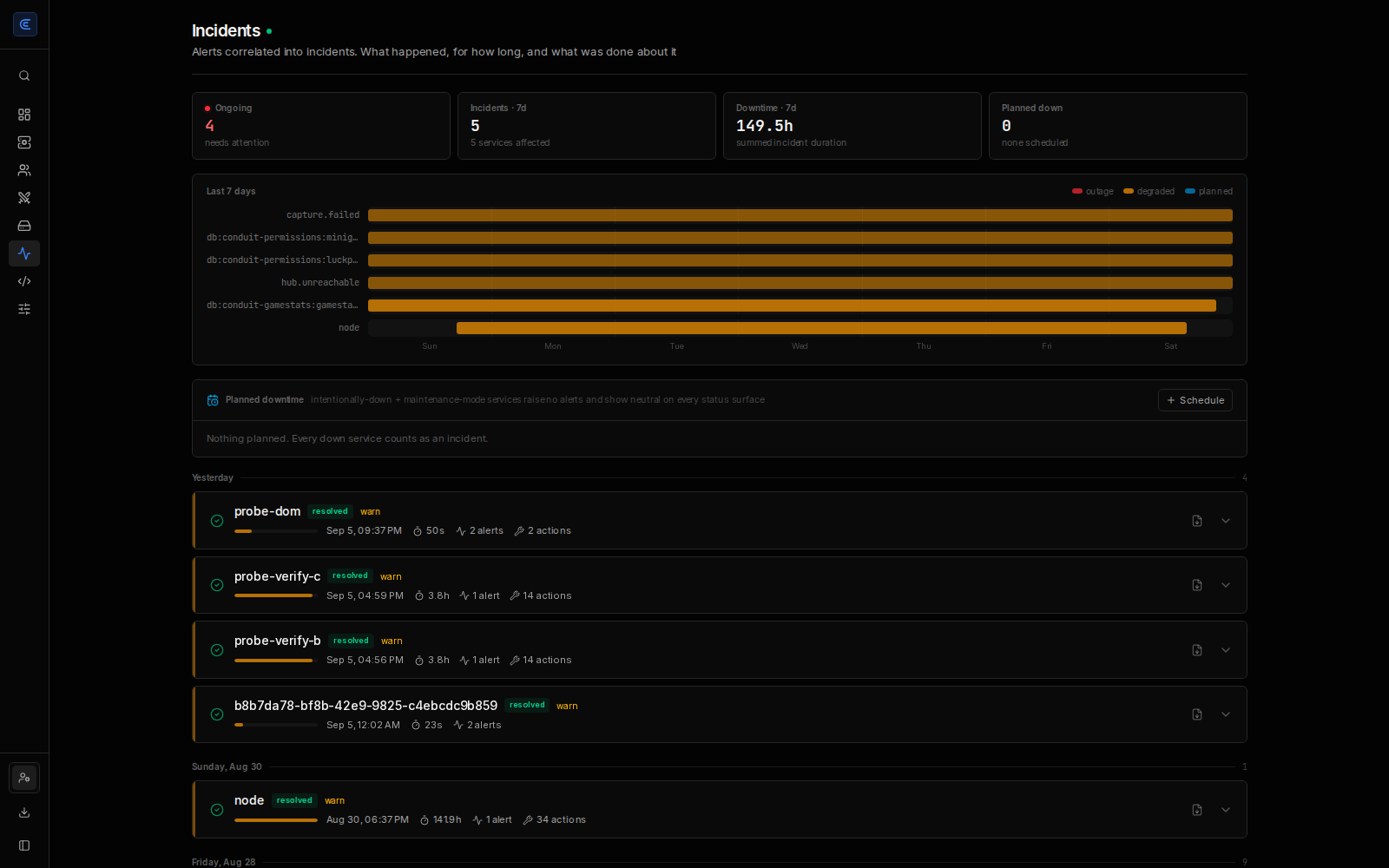Click the node incident title

[249, 800]
